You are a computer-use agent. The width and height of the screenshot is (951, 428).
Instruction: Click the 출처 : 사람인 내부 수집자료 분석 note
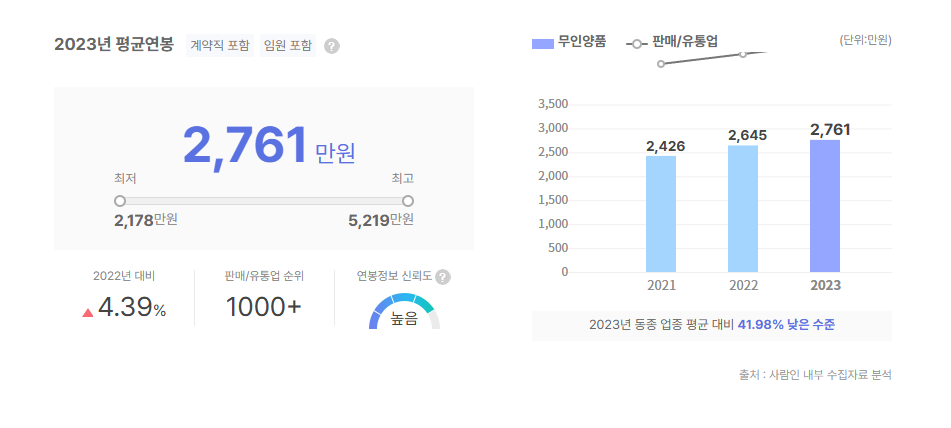point(815,375)
